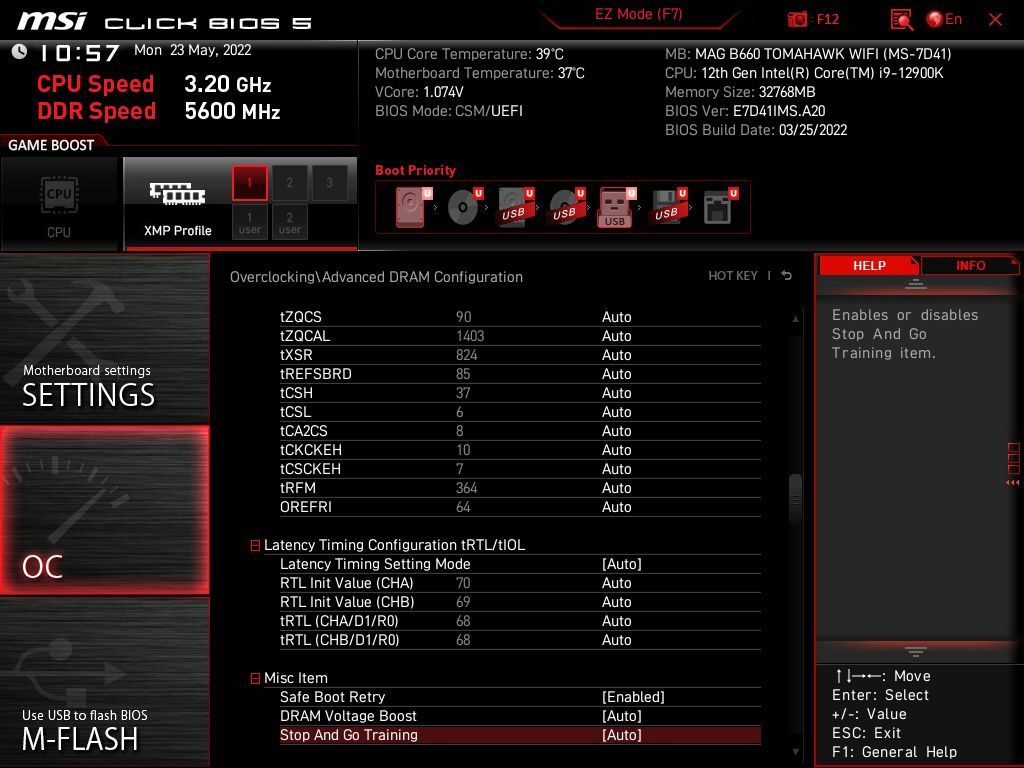
Task: Enable XMP profile 1
Action: pyautogui.click(x=249, y=183)
